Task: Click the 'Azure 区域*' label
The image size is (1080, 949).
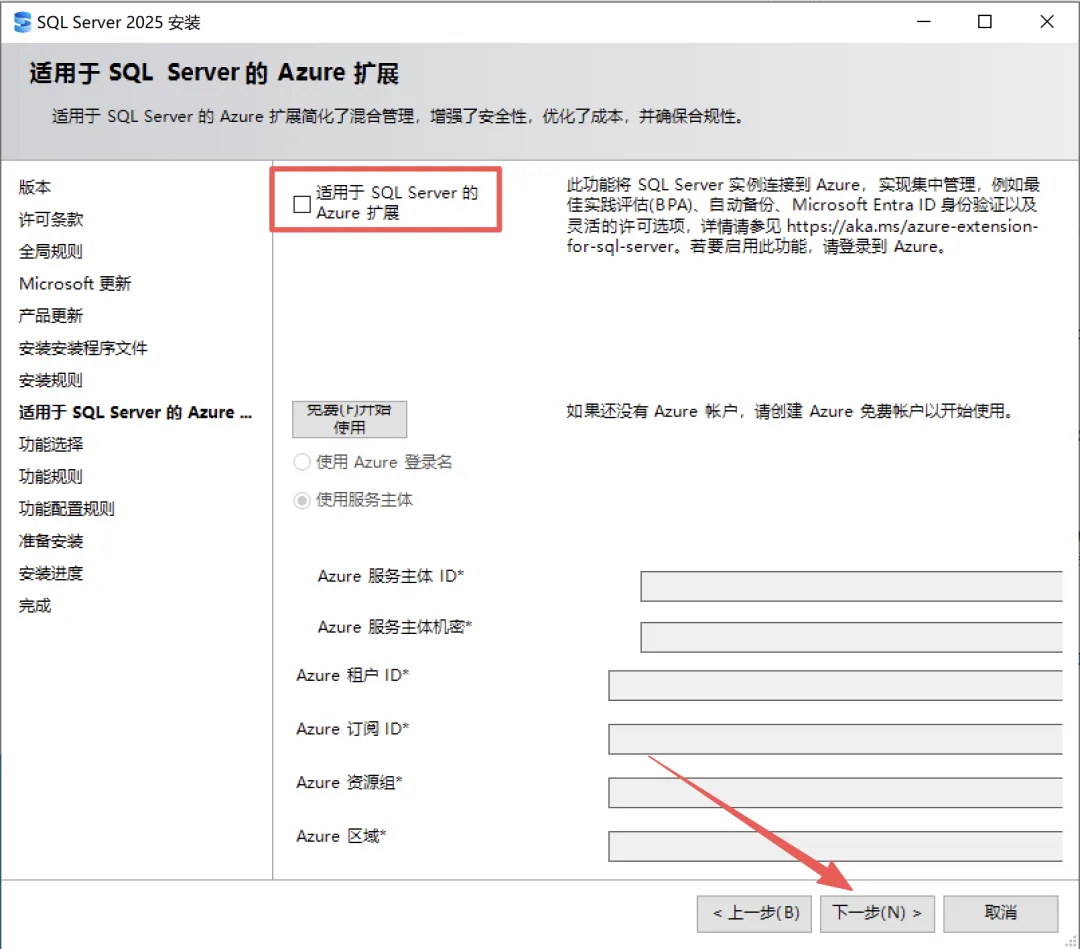Action: 341,836
